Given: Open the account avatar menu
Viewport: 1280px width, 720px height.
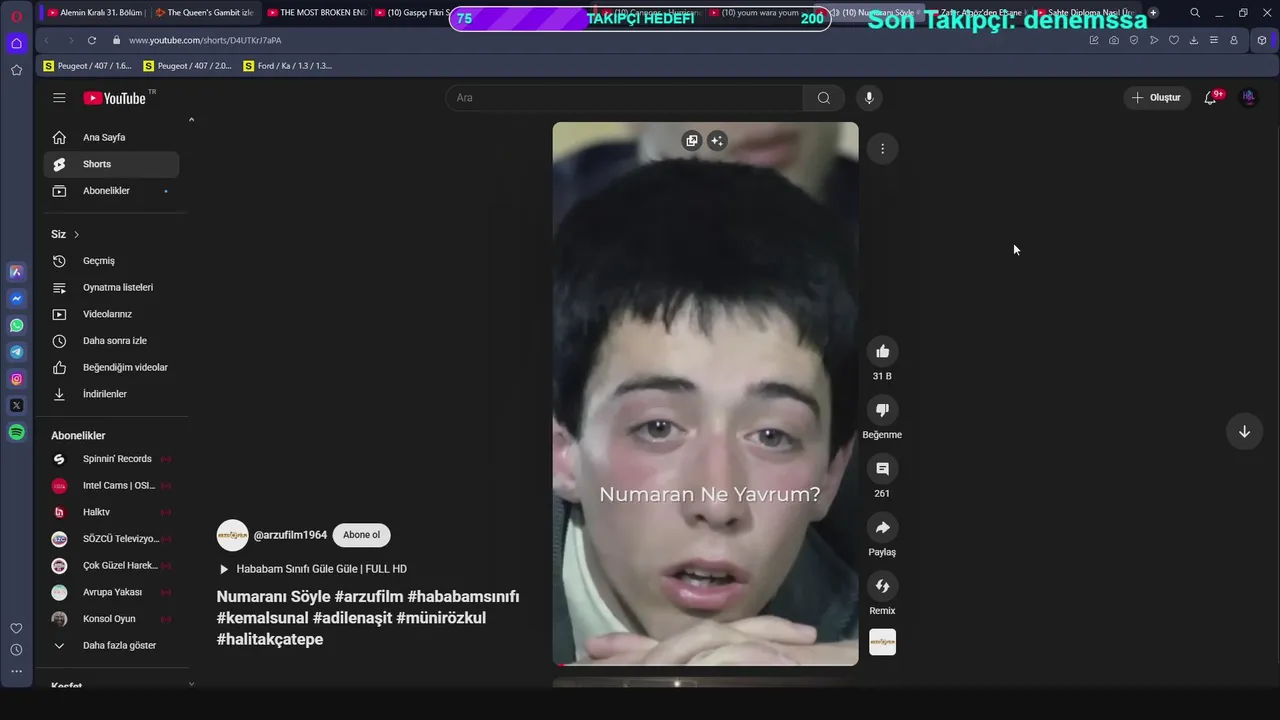Looking at the screenshot, I should click(x=1248, y=97).
